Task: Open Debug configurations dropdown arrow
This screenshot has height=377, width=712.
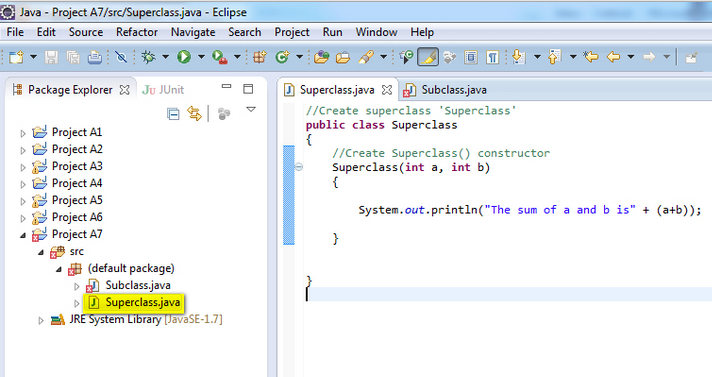Action: click(165, 57)
